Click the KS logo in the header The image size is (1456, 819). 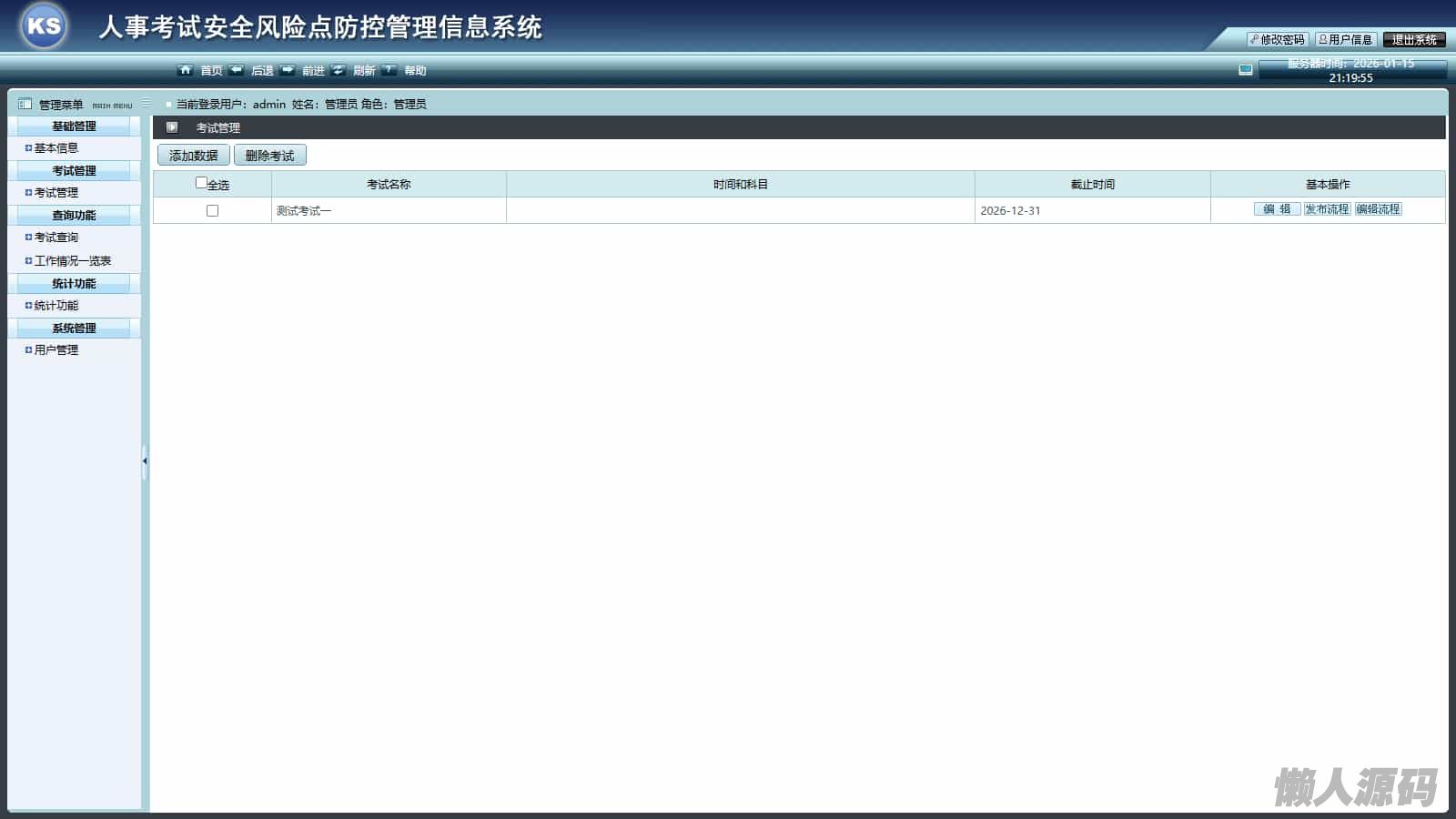[x=44, y=25]
